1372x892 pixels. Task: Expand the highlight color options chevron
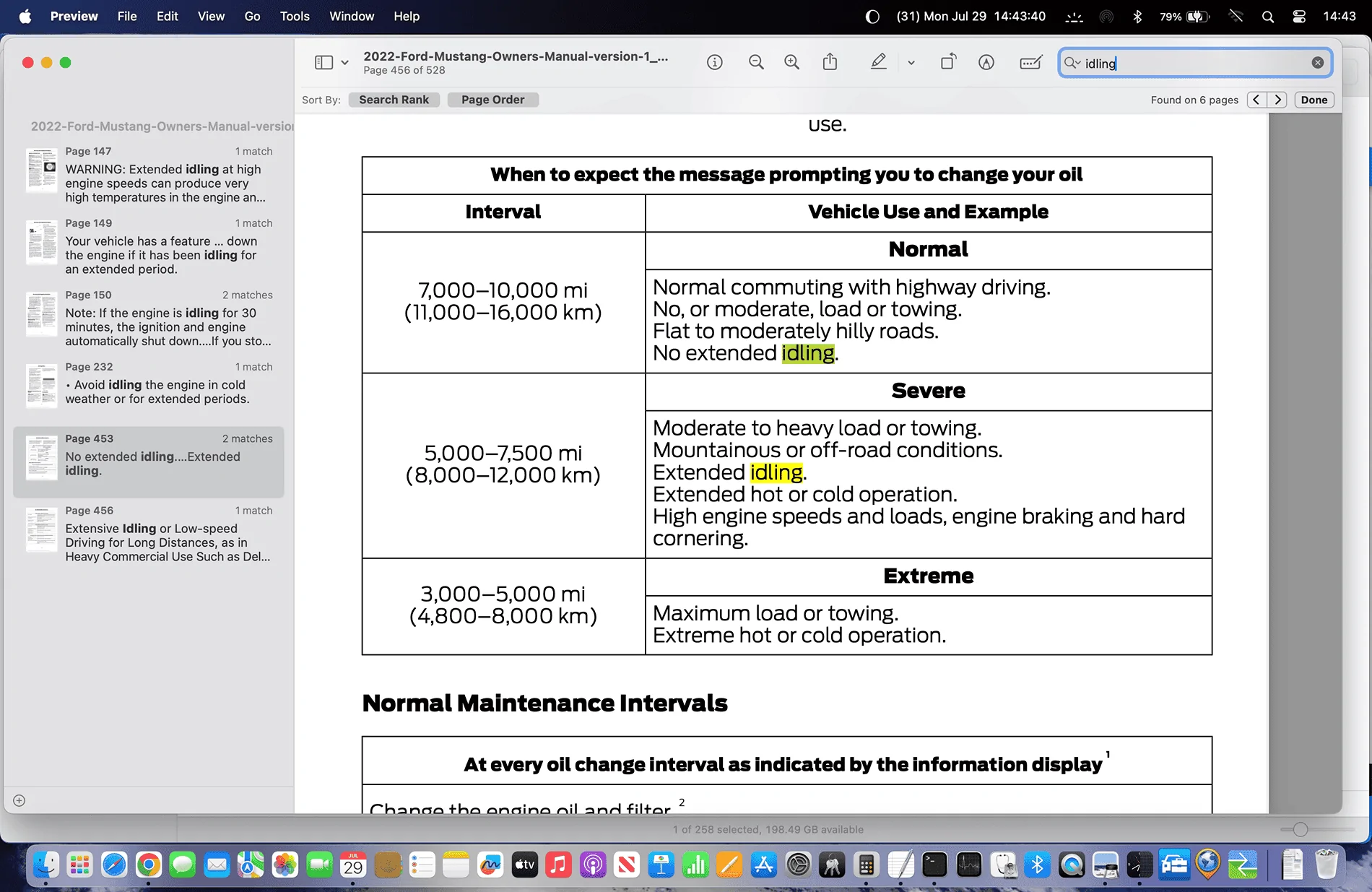point(911,63)
